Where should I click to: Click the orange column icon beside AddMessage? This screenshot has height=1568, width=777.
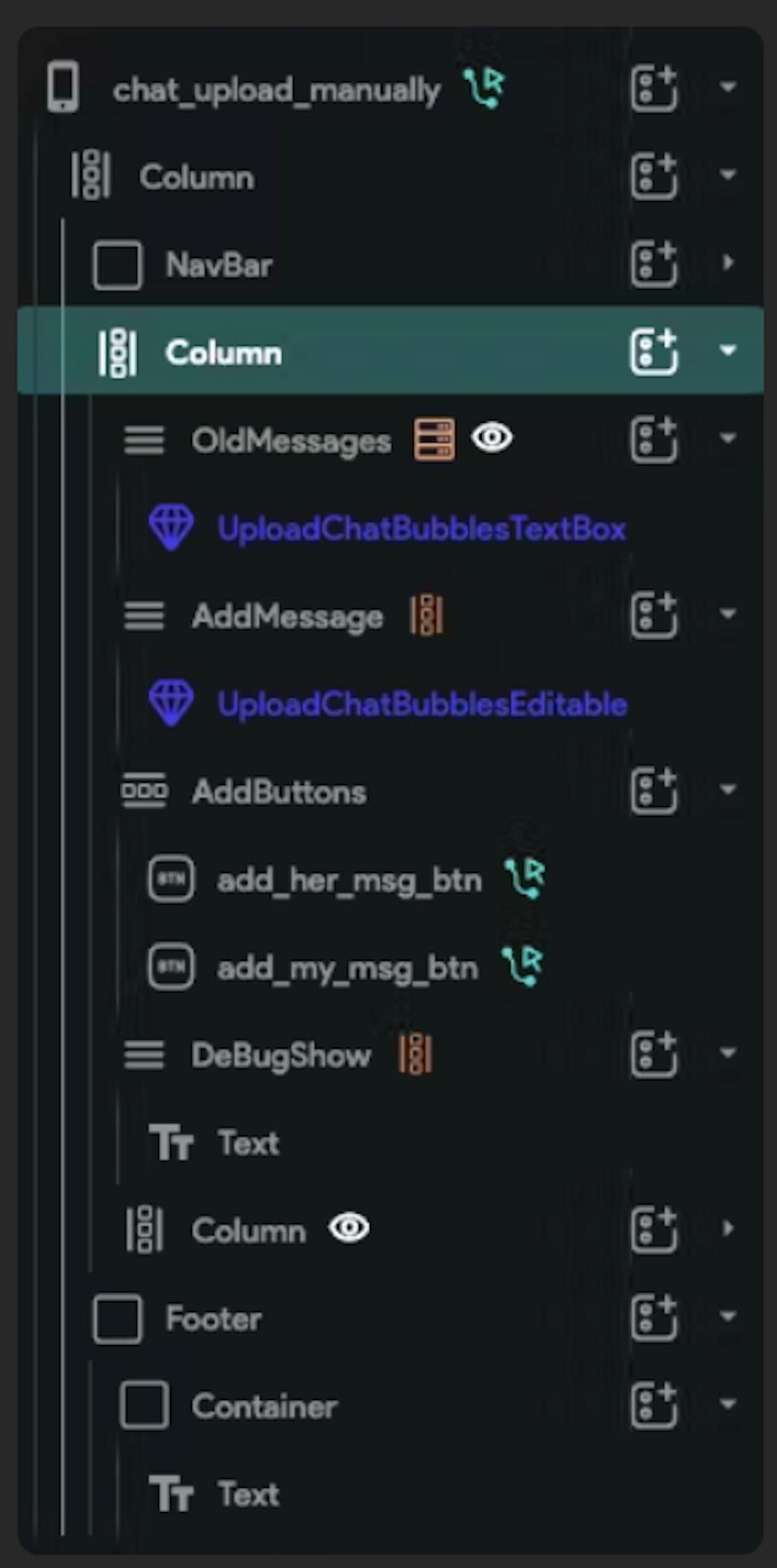(x=427, y=616)
